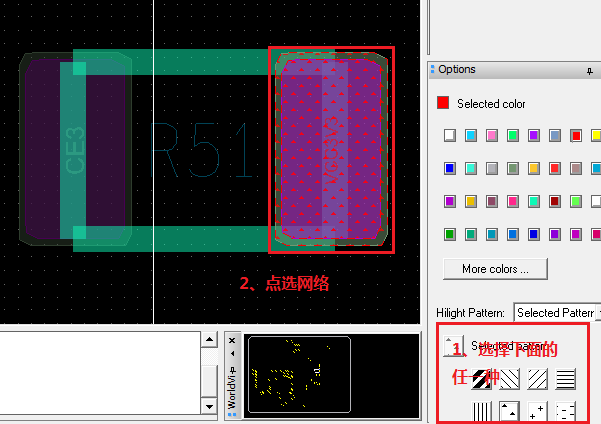Select the horizontal lines highlight pattern

point(565,378)
